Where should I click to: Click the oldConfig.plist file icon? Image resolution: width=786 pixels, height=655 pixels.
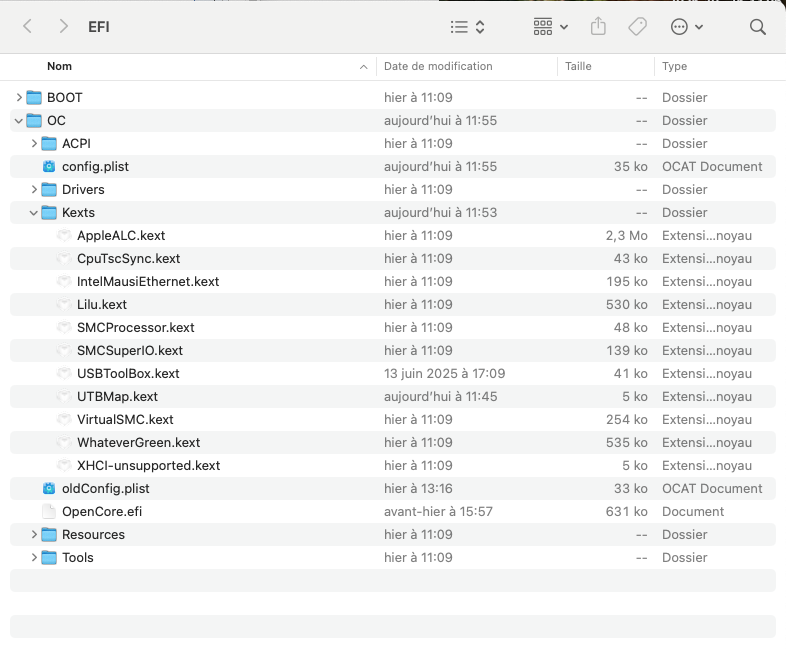click(x=49, y=489)
